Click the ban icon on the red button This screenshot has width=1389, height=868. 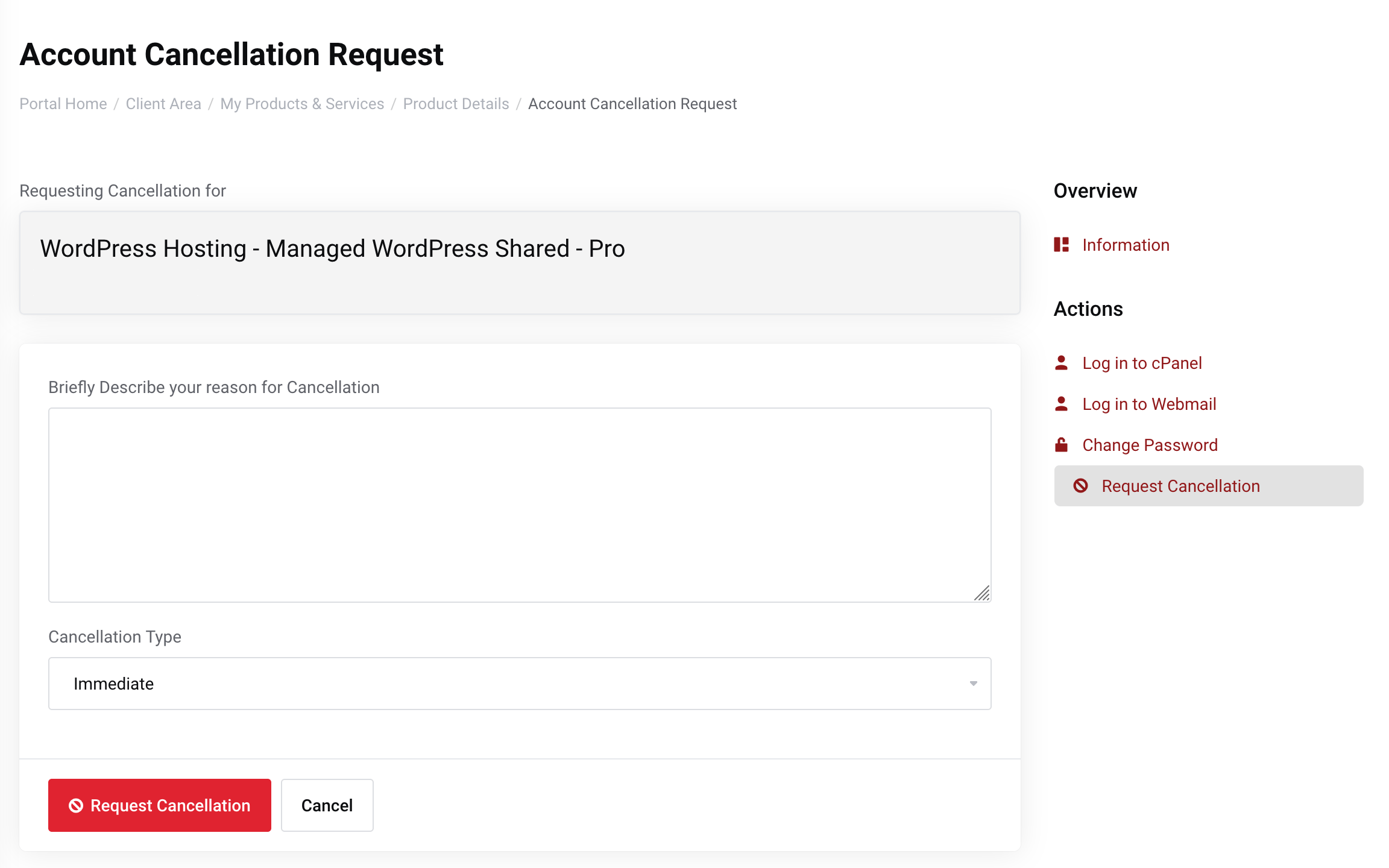(76, 805)
